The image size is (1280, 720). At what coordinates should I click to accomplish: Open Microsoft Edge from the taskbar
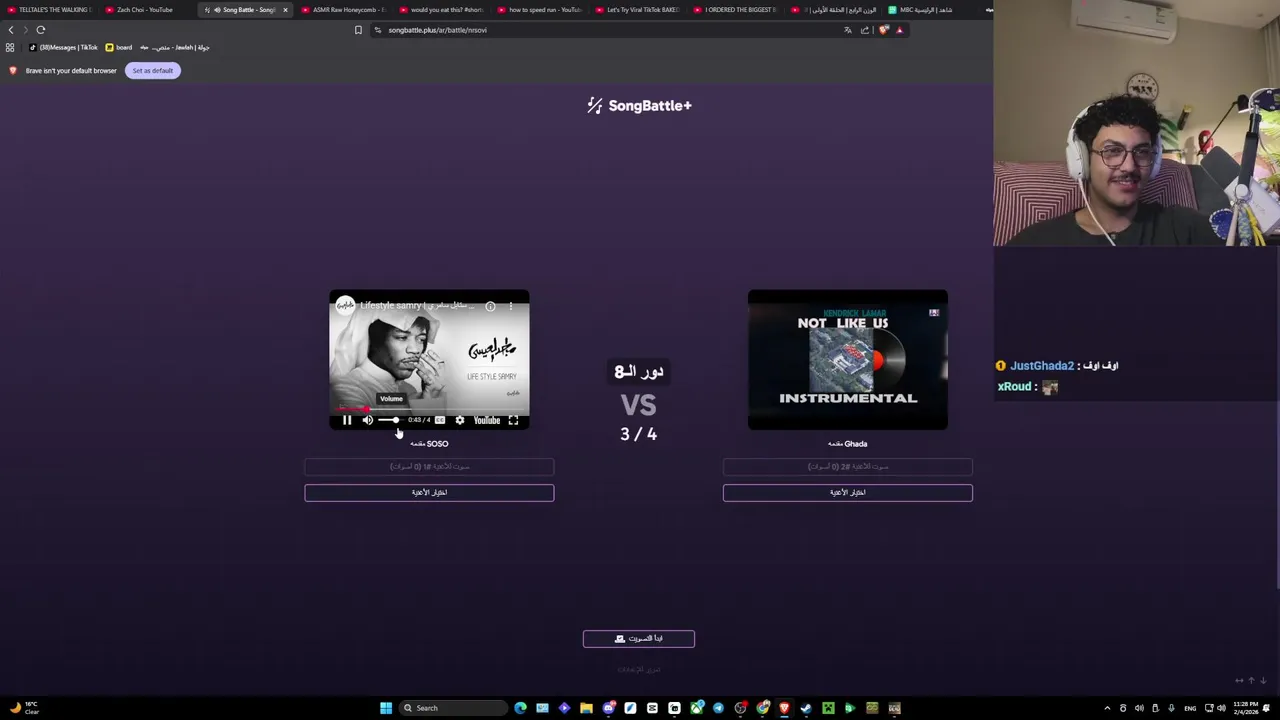point(520,708)
